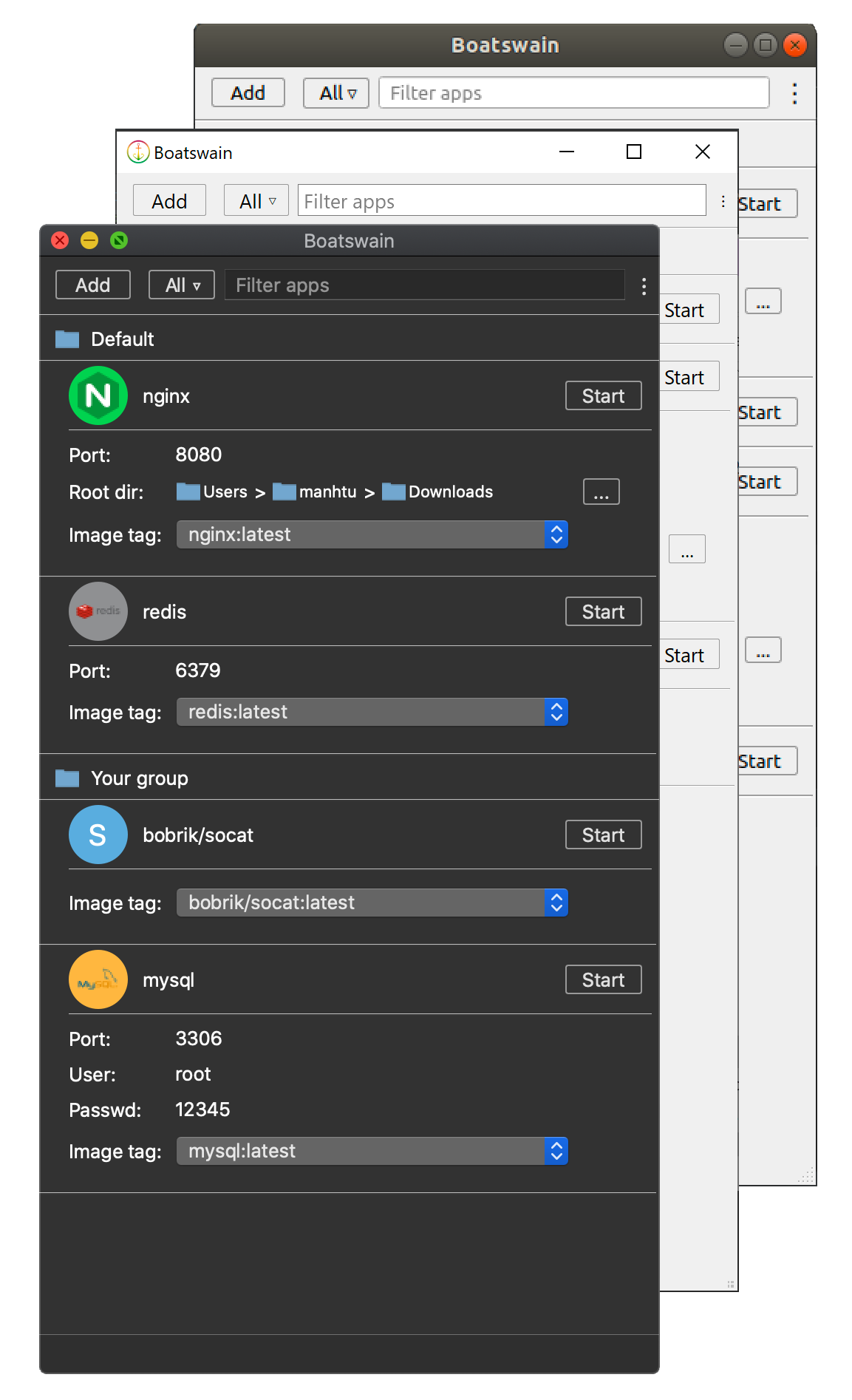This screenshot has width=852, height=1400.
Task: Click the nginx green N icon
Action: point(98,395)
